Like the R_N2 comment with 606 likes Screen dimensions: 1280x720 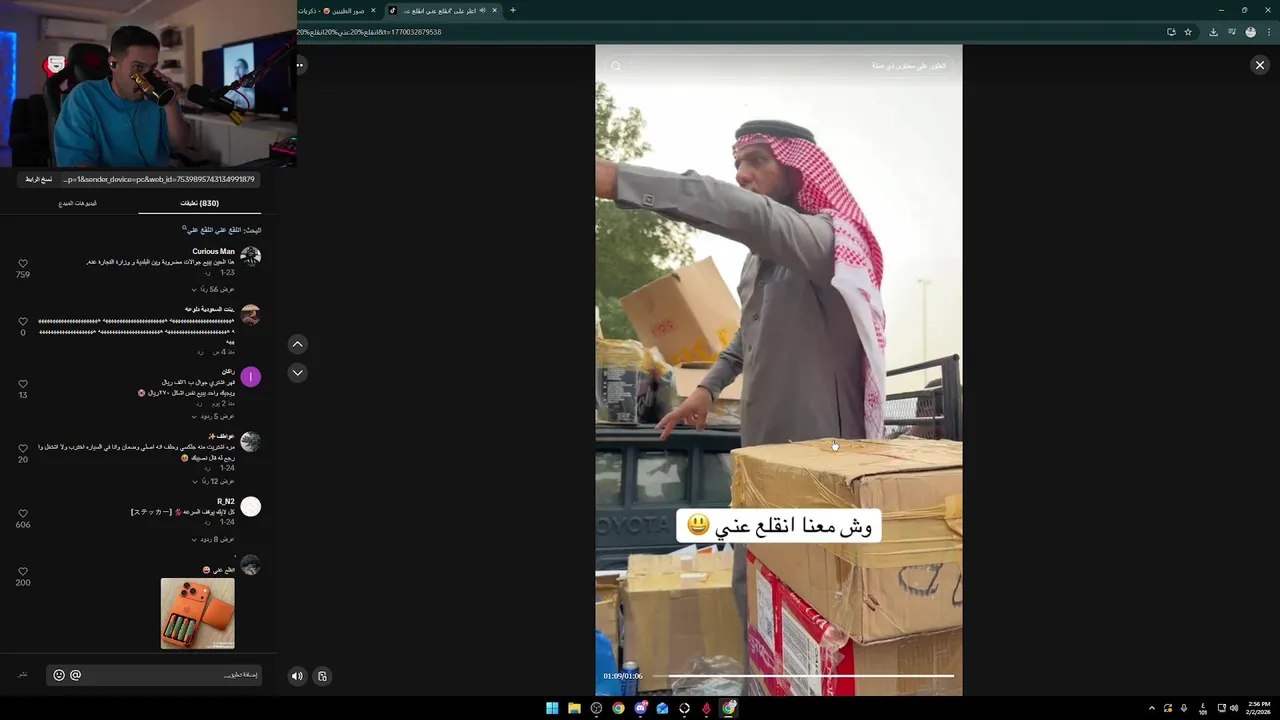(x=23, y=514)
